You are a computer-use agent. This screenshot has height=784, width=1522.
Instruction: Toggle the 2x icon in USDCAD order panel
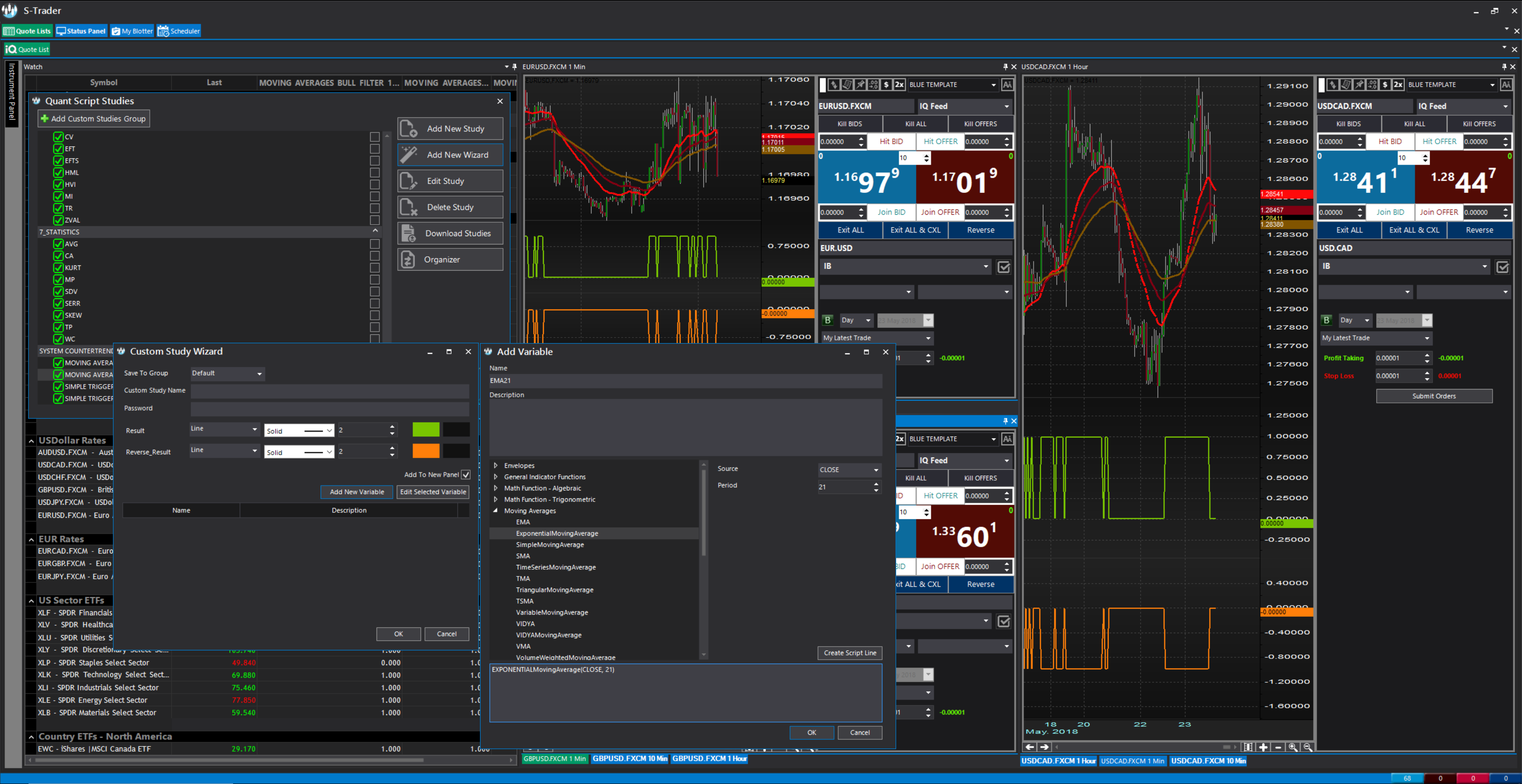[1398, 85]
